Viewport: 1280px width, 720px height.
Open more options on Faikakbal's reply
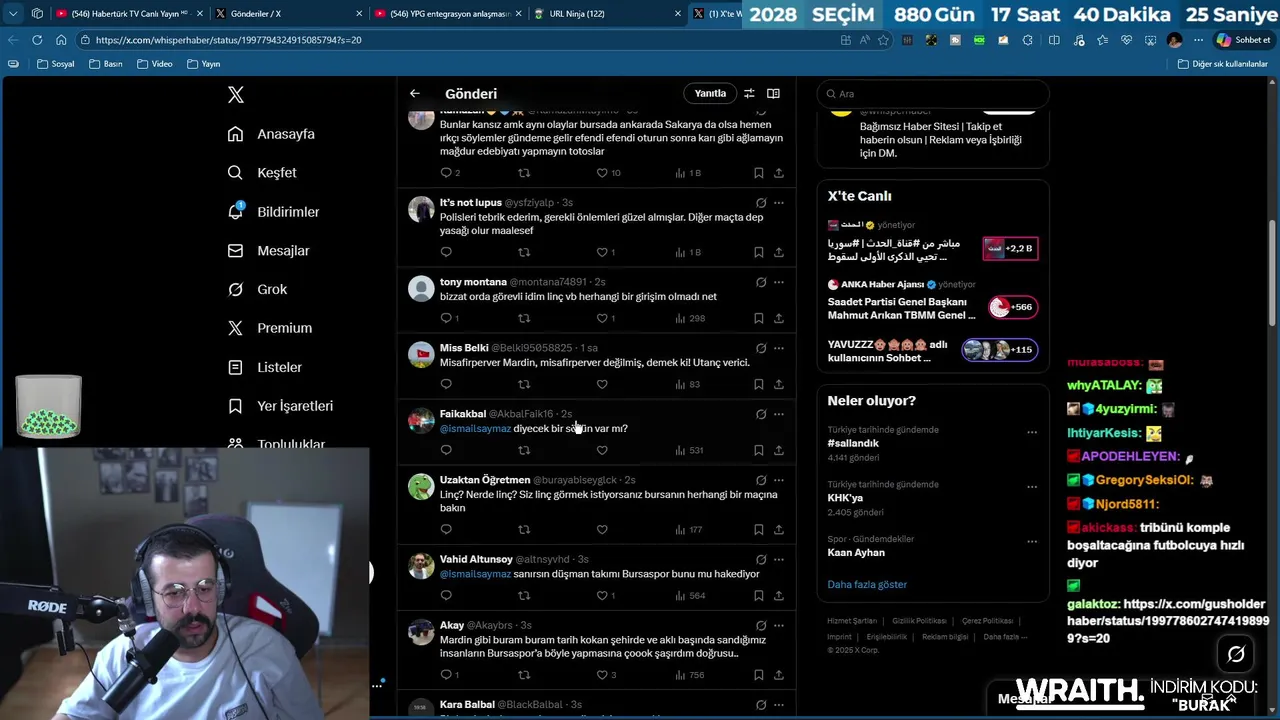(x=779, y=414)
